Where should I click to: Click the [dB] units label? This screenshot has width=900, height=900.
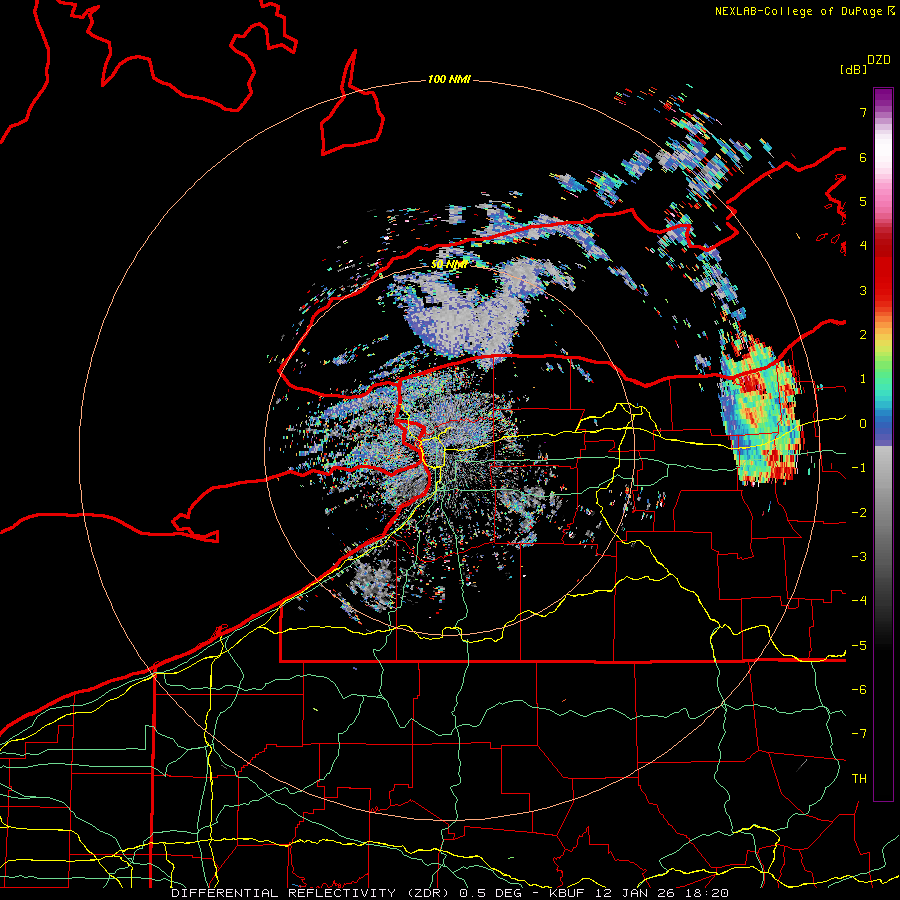(x=853, y=69)
